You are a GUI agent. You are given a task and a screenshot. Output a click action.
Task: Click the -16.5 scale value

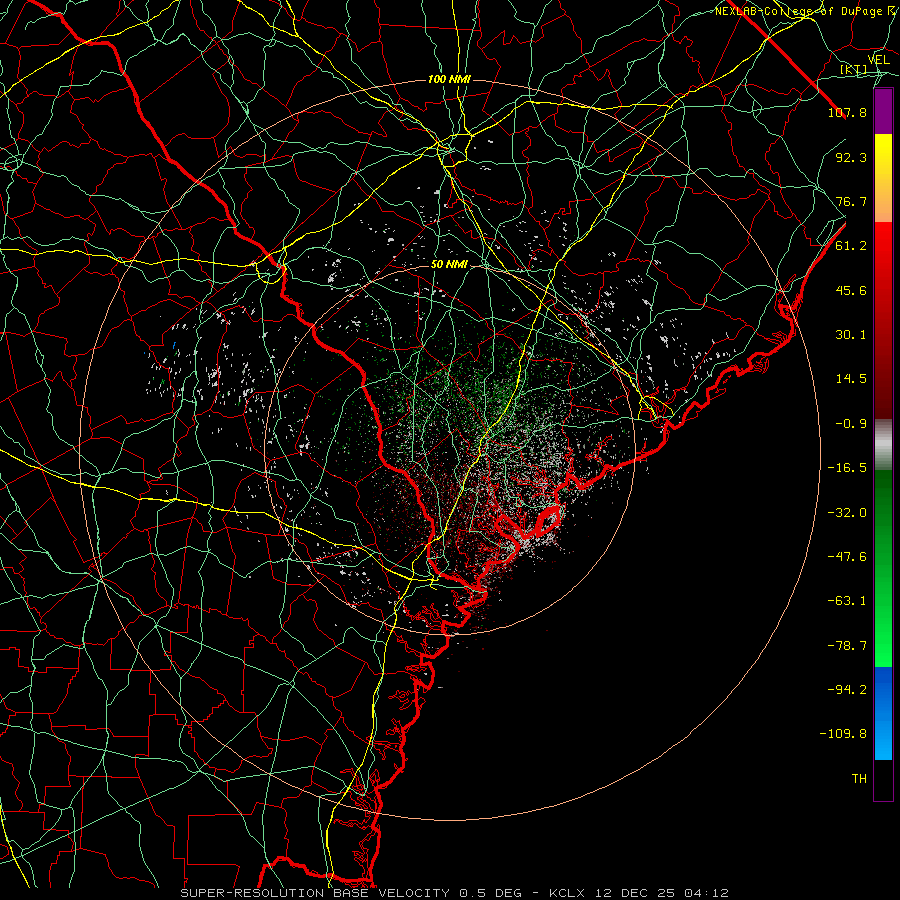pyautogui.click(x=847, y=468)
